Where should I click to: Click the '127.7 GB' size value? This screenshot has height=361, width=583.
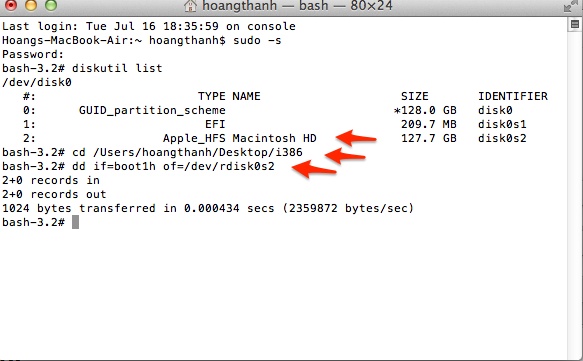coord(429,138)
